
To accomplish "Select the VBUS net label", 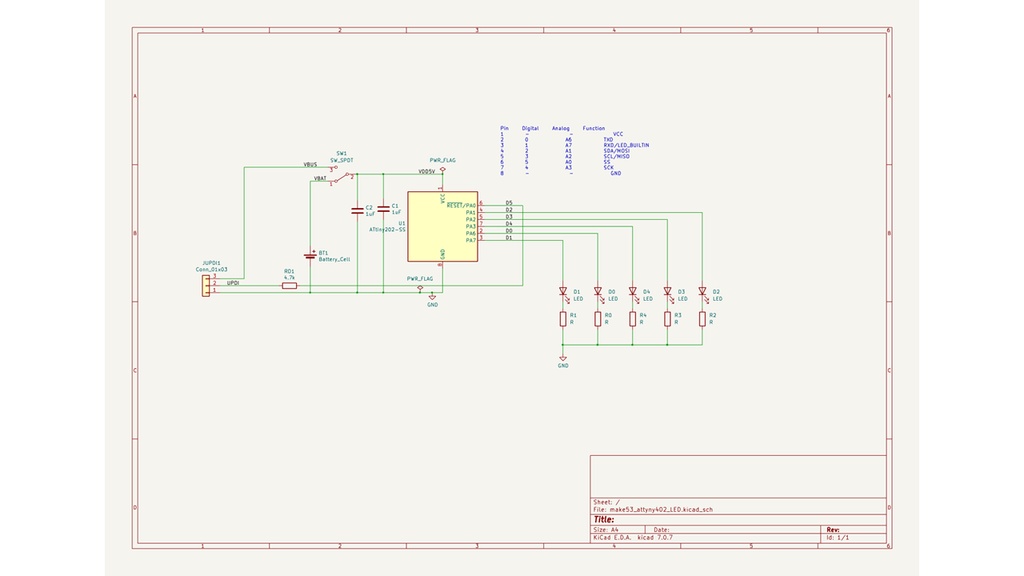I will (310, 164).
